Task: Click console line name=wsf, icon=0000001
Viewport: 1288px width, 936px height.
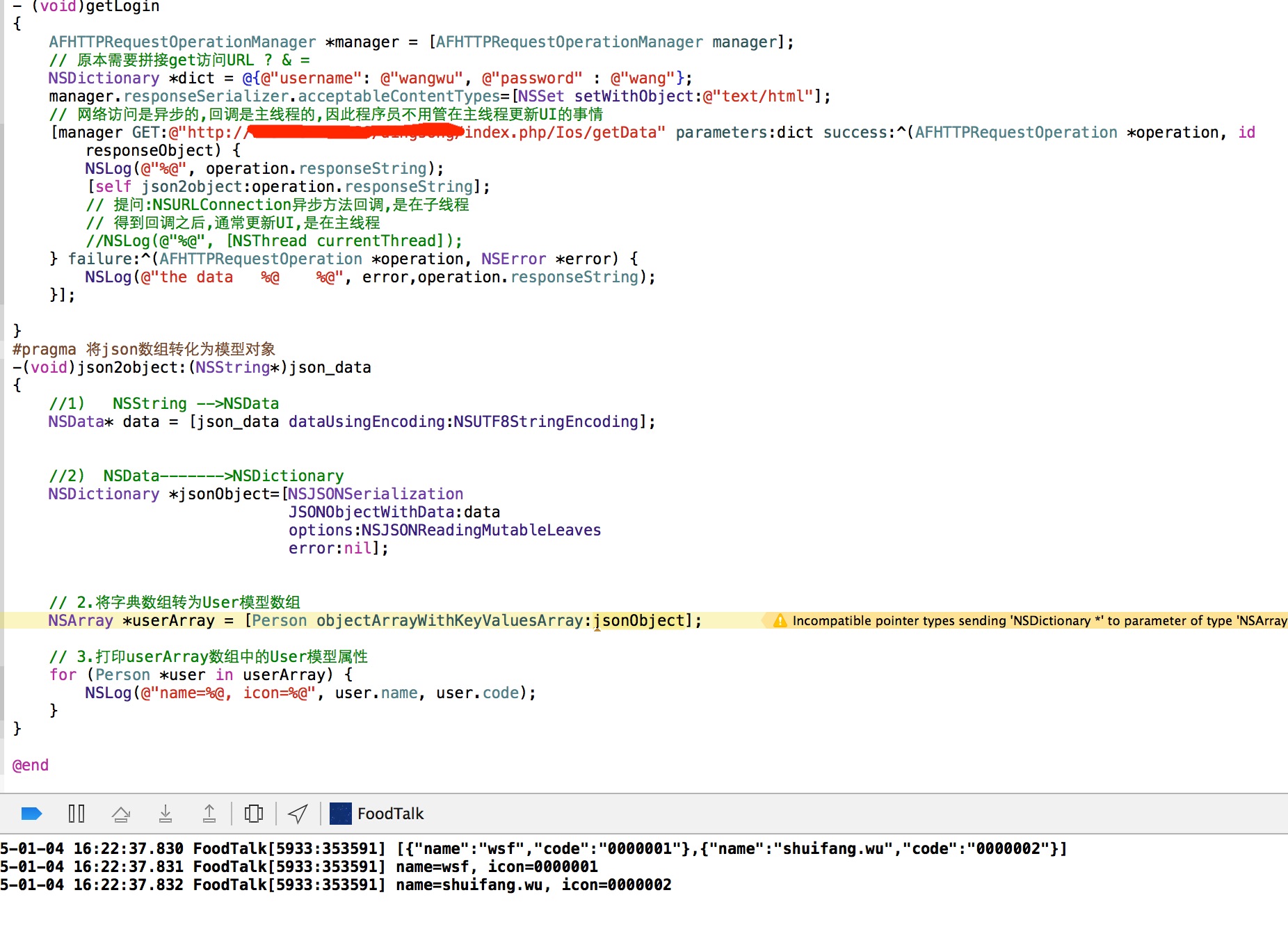Action: (299, 866)
